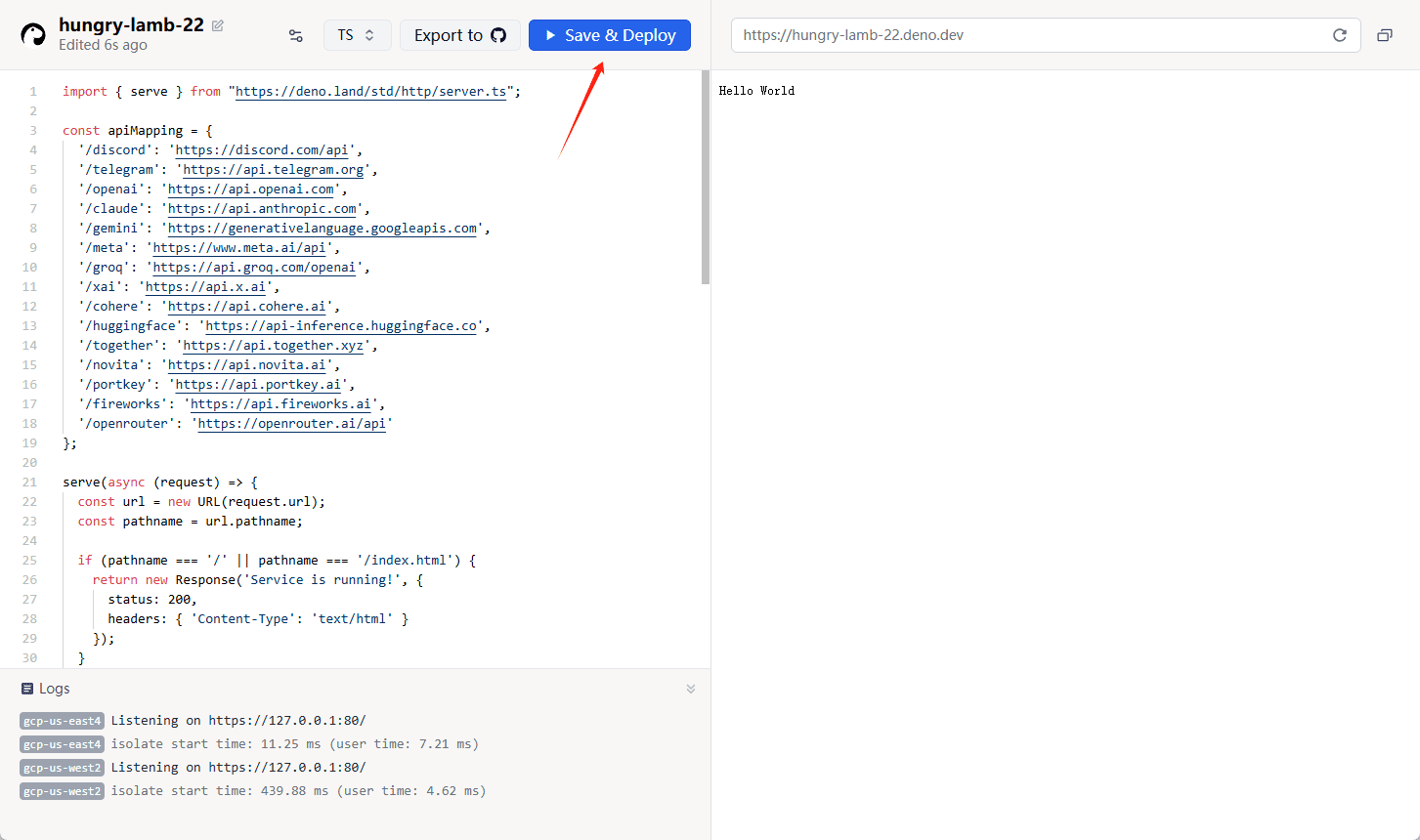
Task: Click line number 21 in the gutter
Action: [x=29, y=482]
